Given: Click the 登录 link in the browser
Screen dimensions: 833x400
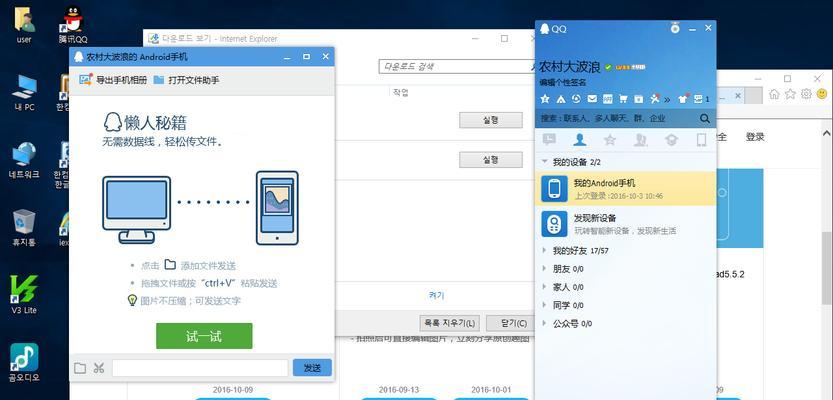Looking at the screenshot, I should click(x=755, y=137).
